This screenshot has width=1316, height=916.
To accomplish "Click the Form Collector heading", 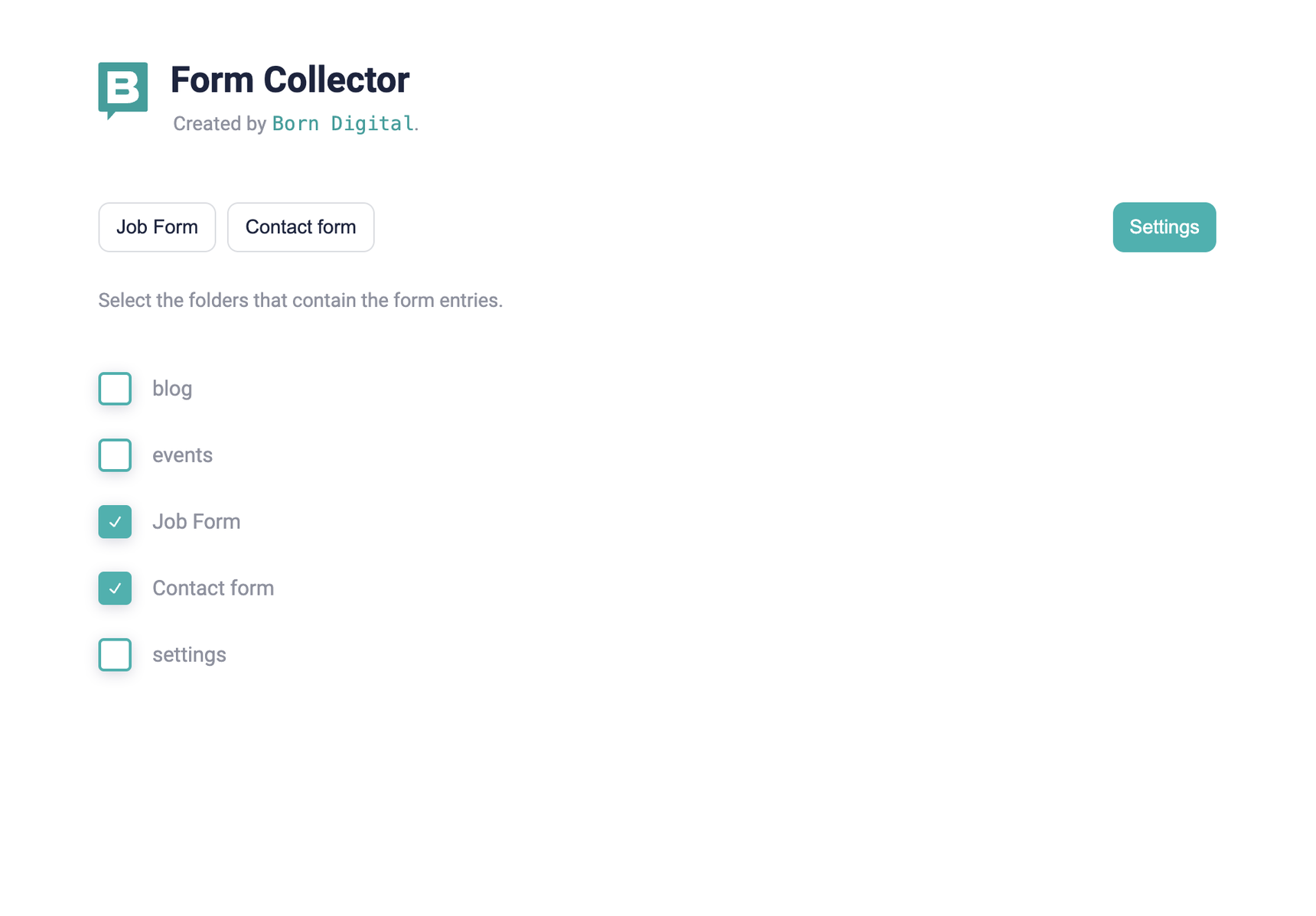I will click(290, 79).
